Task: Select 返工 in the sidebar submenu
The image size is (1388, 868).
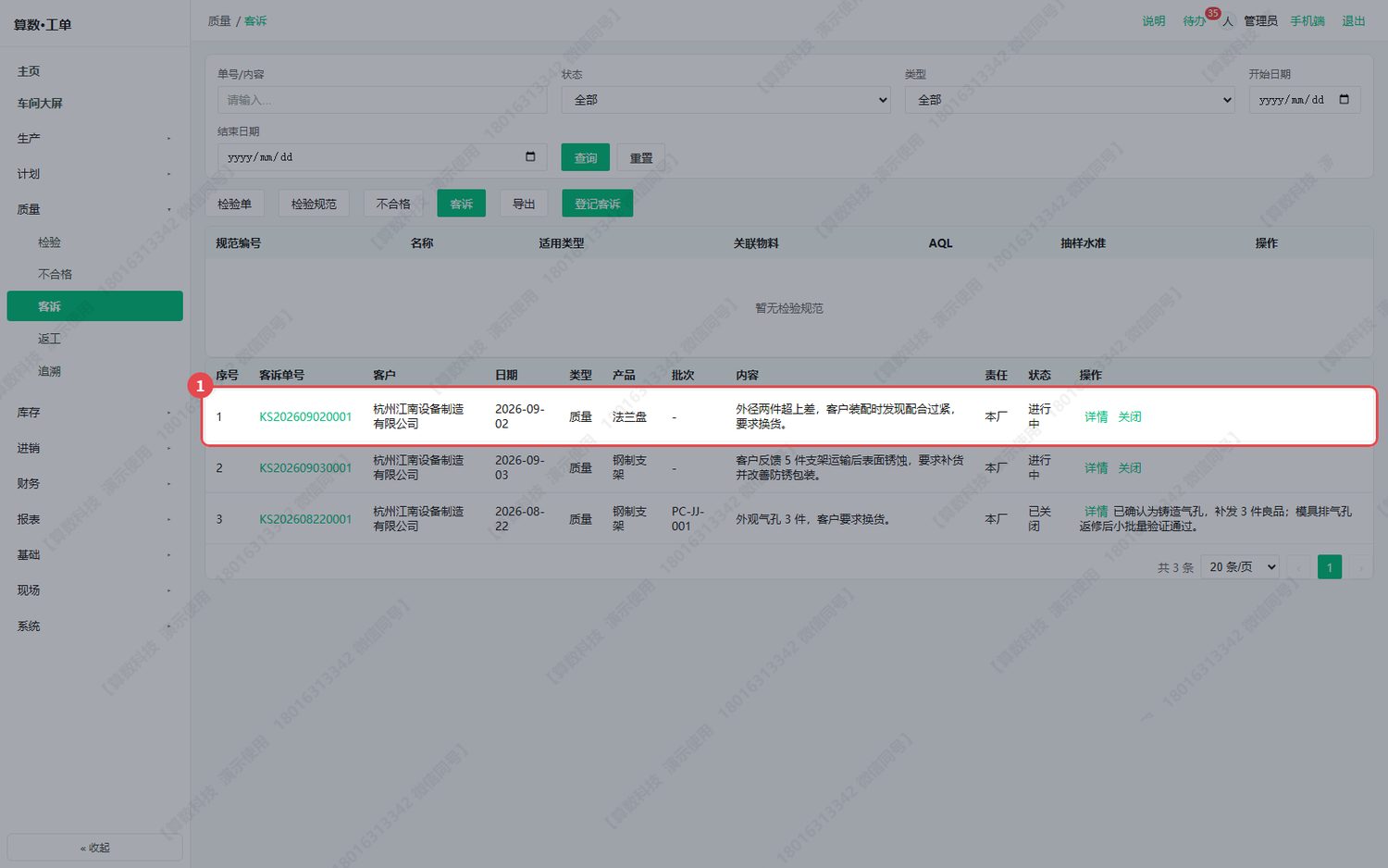Action: pos(94,339)
